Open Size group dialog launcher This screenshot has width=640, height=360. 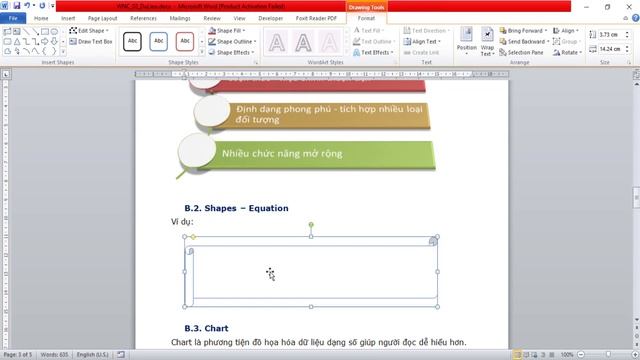pos(629,62)
